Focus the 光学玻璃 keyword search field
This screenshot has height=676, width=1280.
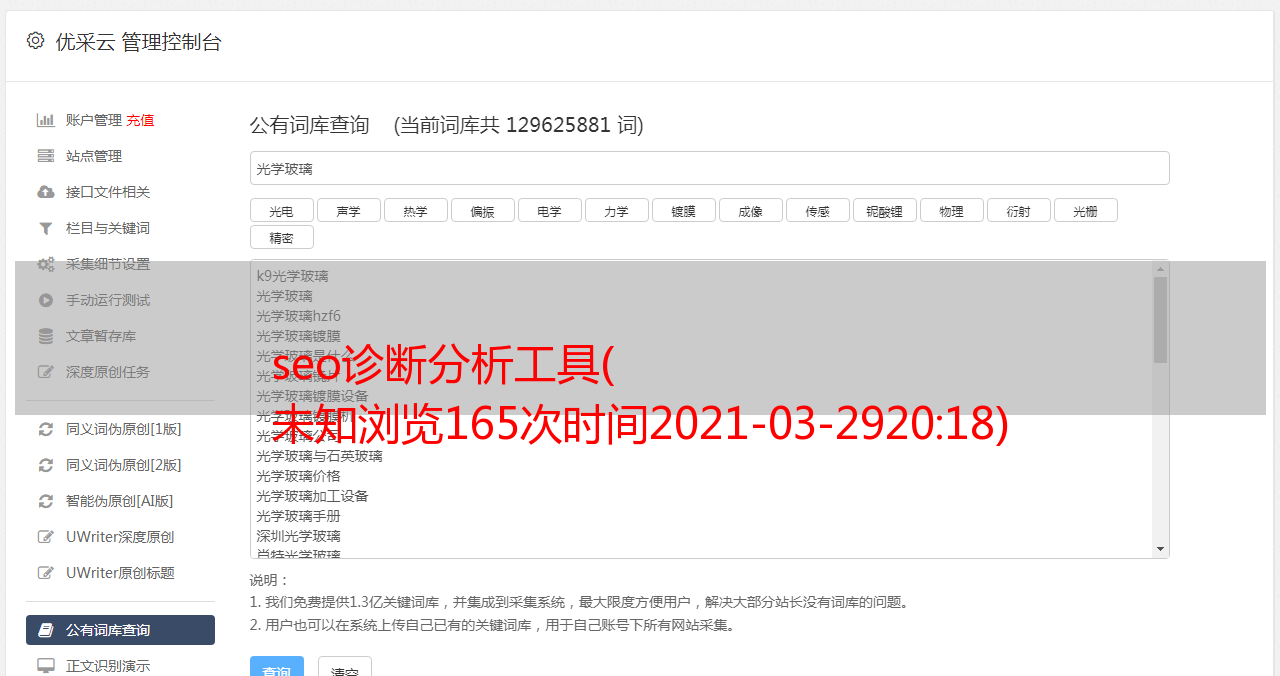[x=710, y=168]
